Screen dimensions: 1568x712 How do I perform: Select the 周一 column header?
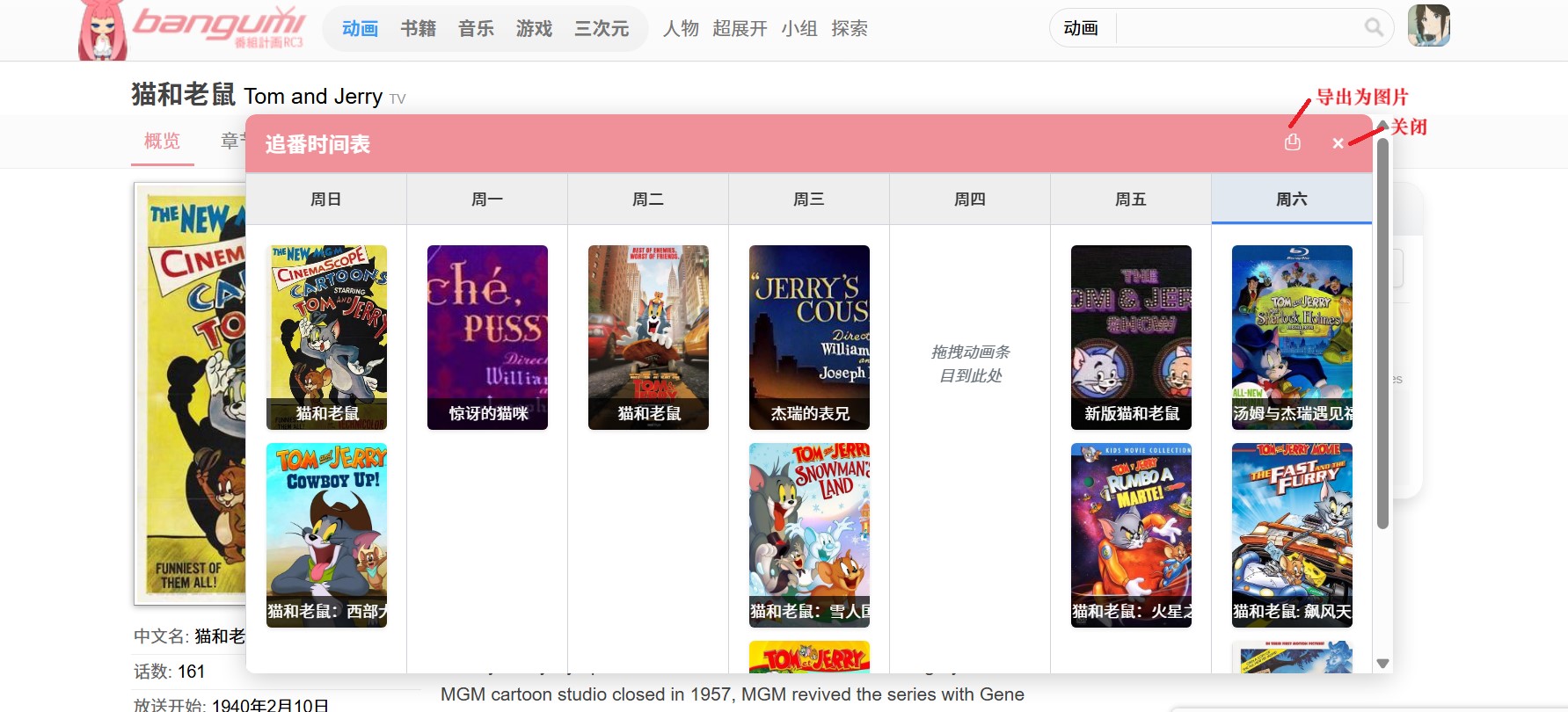(487, 200)
